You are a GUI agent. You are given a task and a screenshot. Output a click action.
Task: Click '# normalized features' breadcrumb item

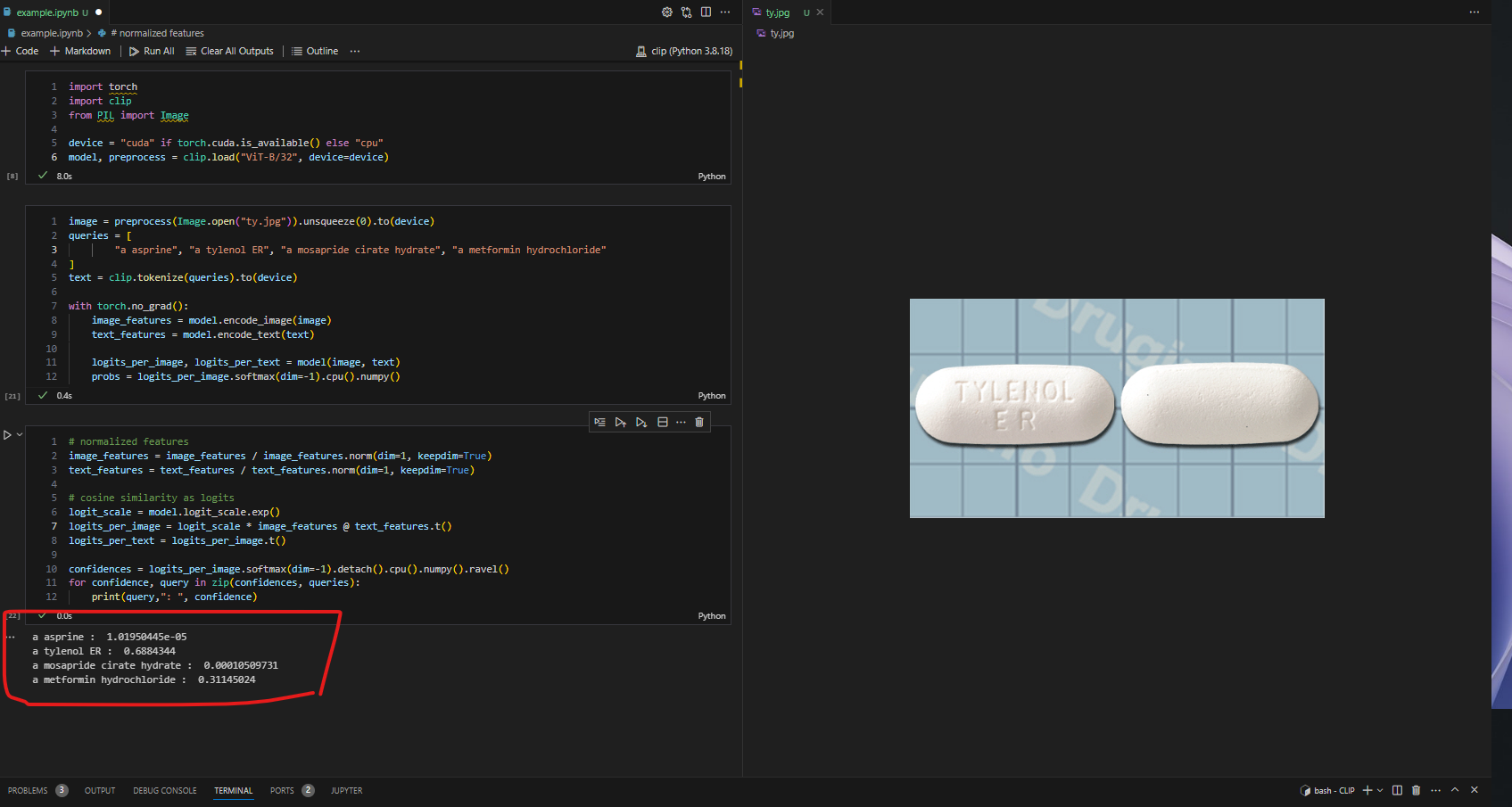click(x=157, y=33)
